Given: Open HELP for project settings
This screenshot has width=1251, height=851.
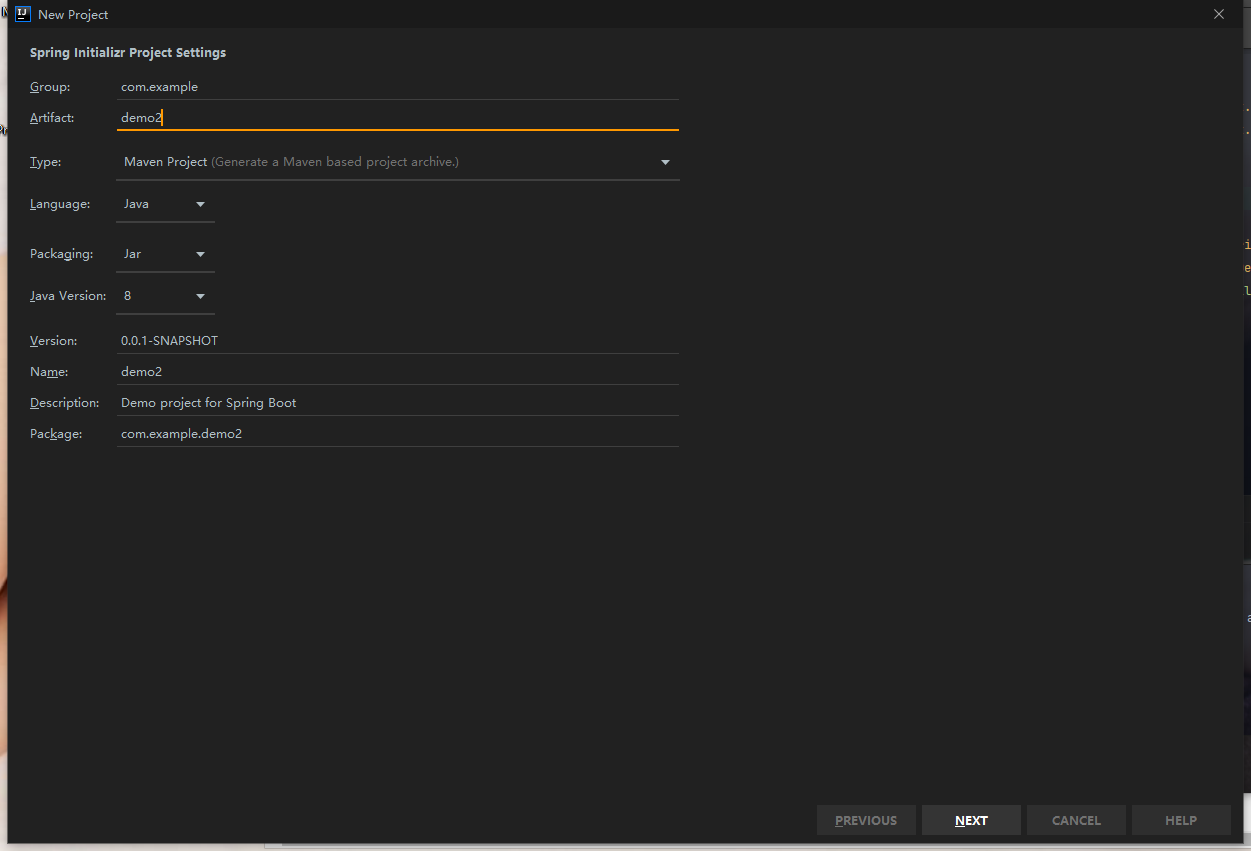Looking at the screenshot, I should pyautogui.click(x=1181, y=820).
